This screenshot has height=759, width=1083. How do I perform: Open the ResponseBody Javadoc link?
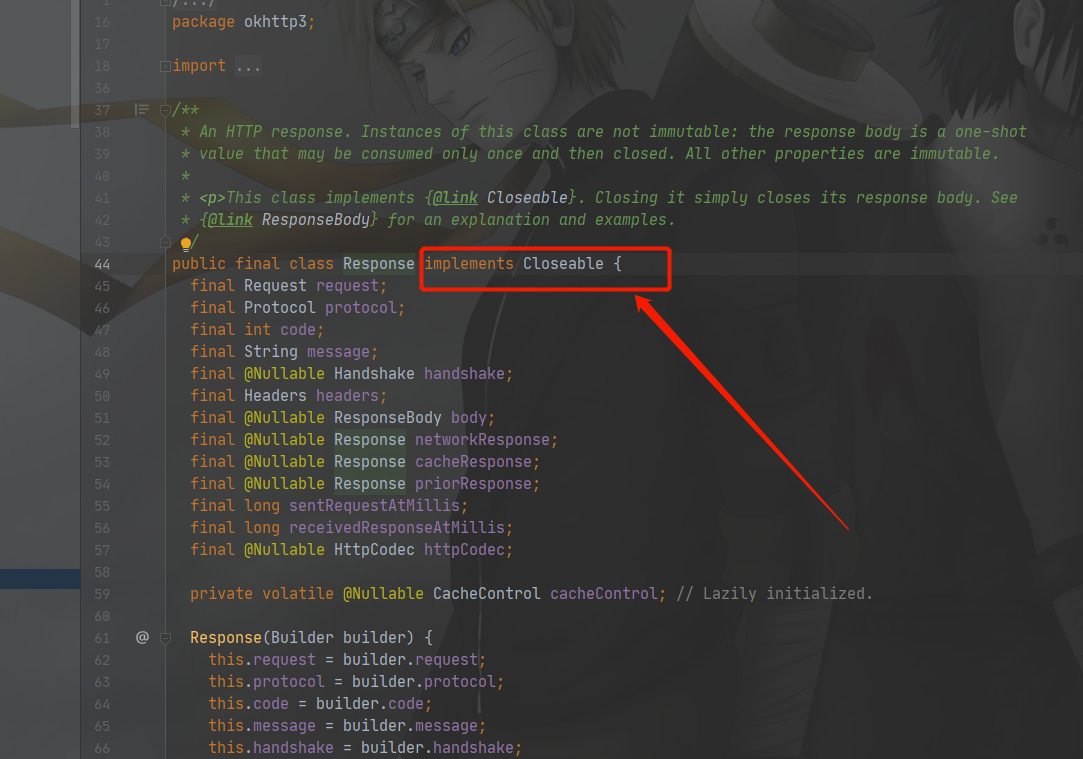[x=316, y=220]
